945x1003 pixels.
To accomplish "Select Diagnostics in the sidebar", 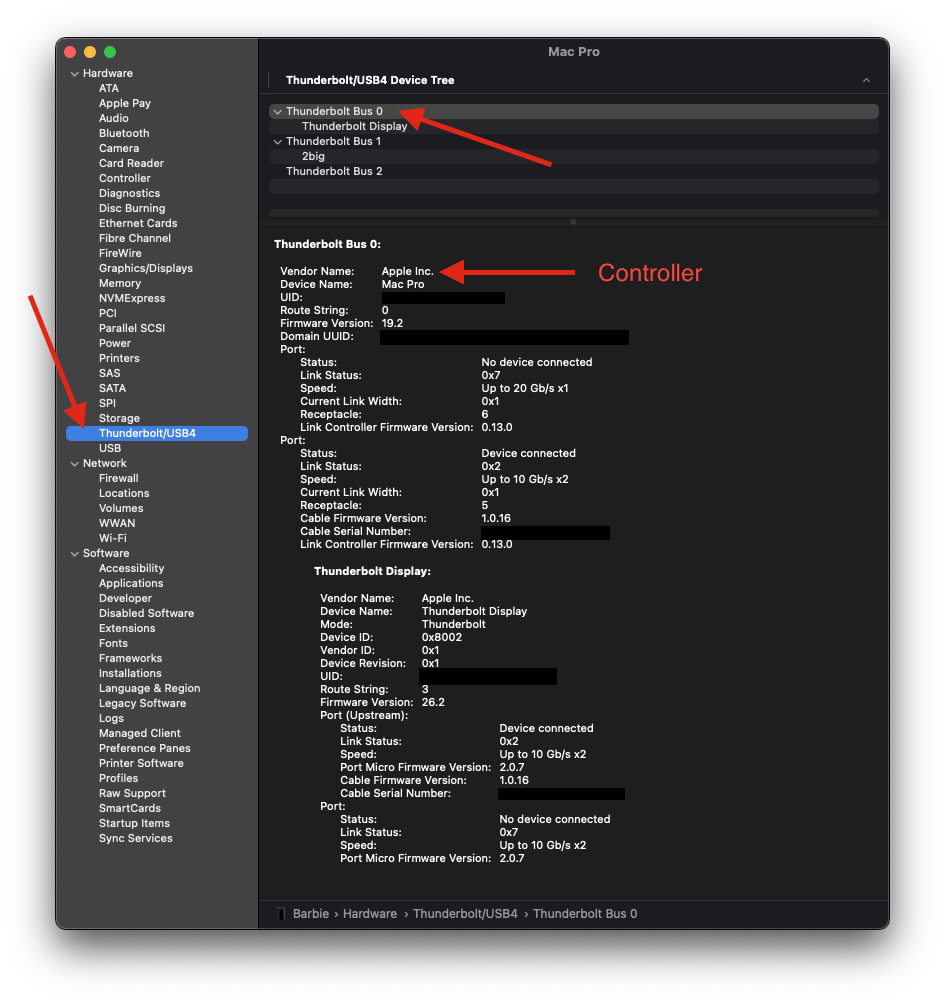I will 129,193.
